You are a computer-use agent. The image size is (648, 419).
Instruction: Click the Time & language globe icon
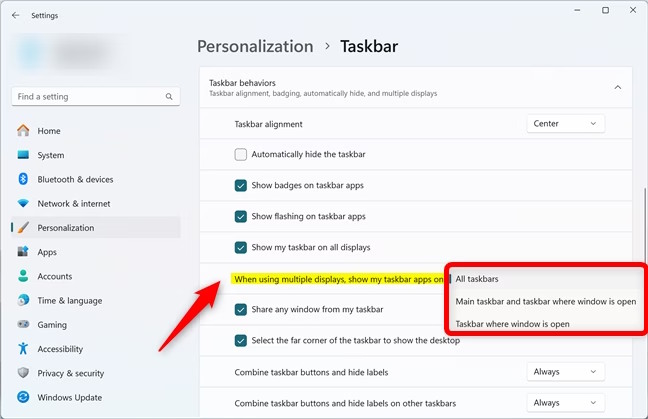coord(23,300)
